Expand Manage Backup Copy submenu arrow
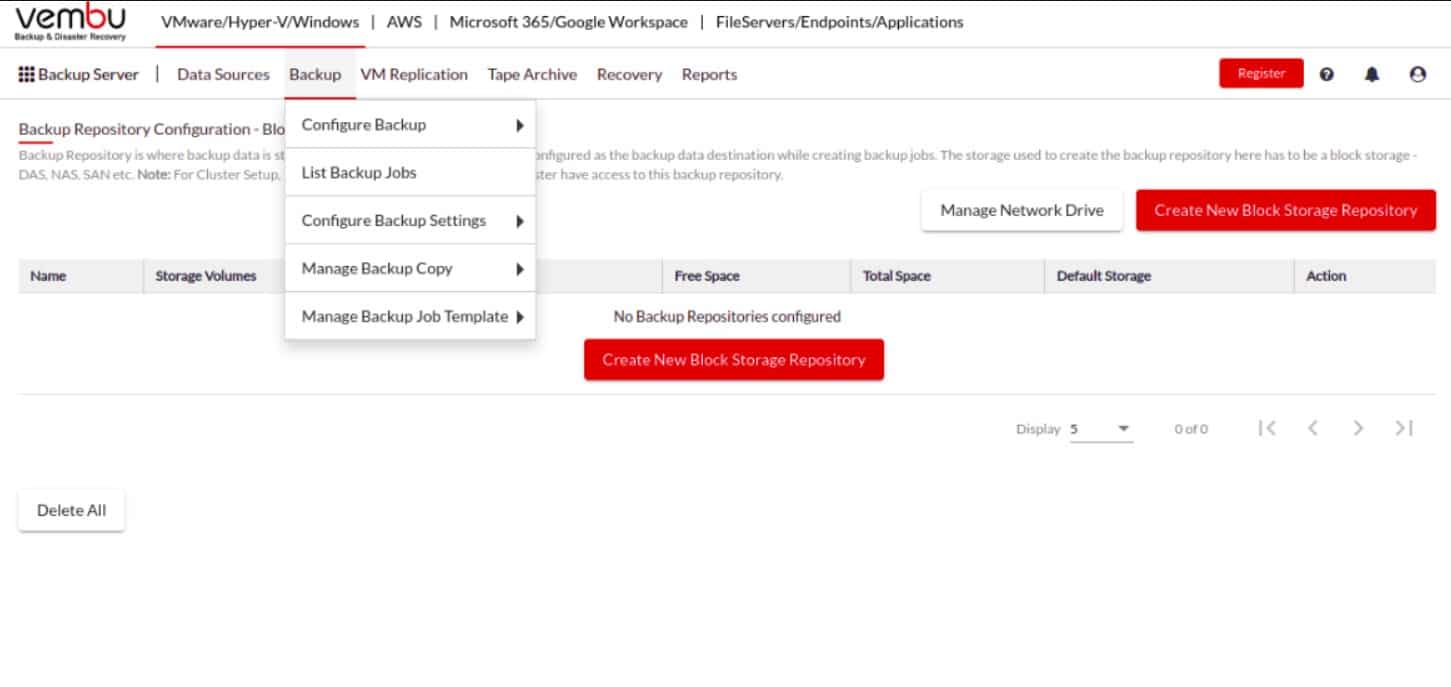This screenshot has width=1451, height=687. pos(520,269)
